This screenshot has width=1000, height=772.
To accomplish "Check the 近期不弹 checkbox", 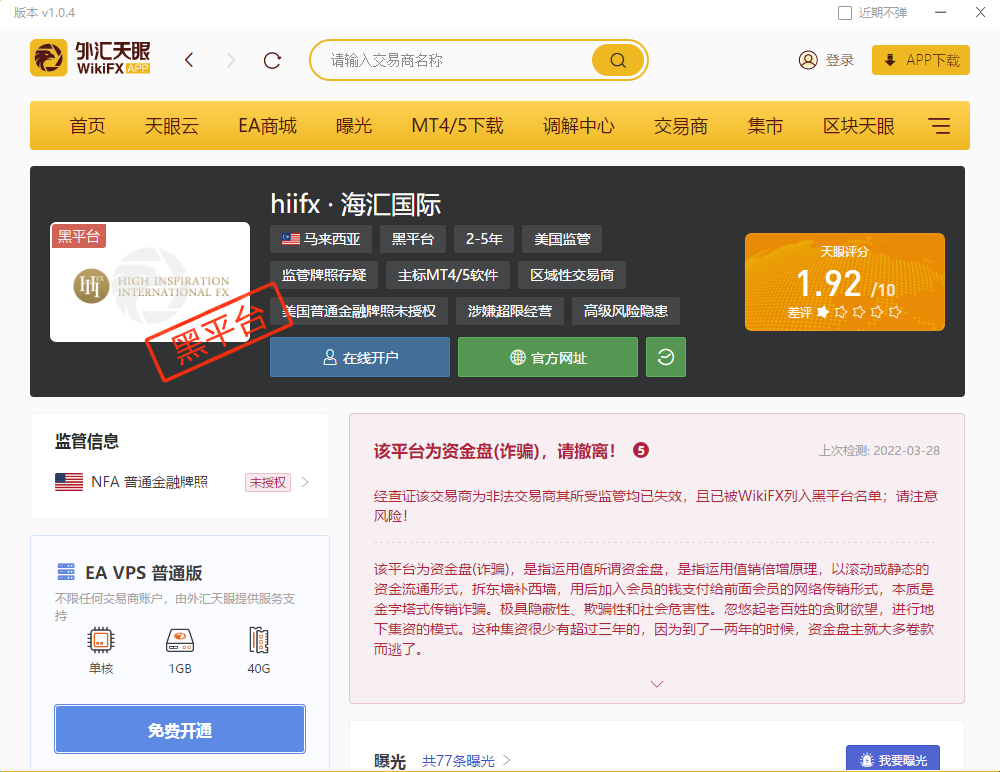I will [x=843, y=12].
